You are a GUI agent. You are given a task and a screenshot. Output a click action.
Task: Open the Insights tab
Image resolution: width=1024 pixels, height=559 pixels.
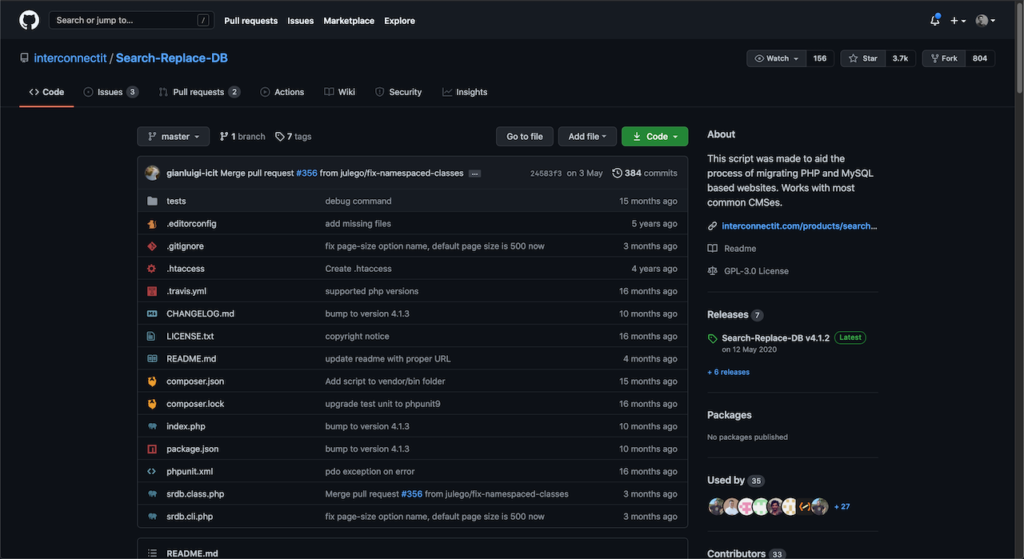[464, 92]
